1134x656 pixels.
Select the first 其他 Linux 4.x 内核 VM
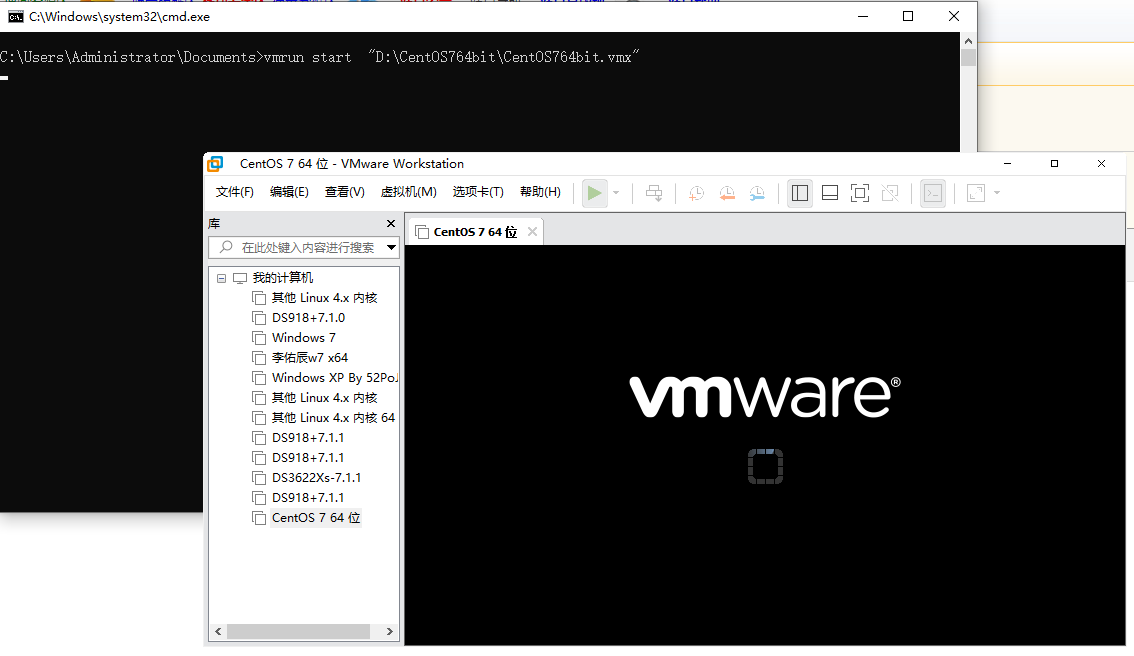click(325, 298)
